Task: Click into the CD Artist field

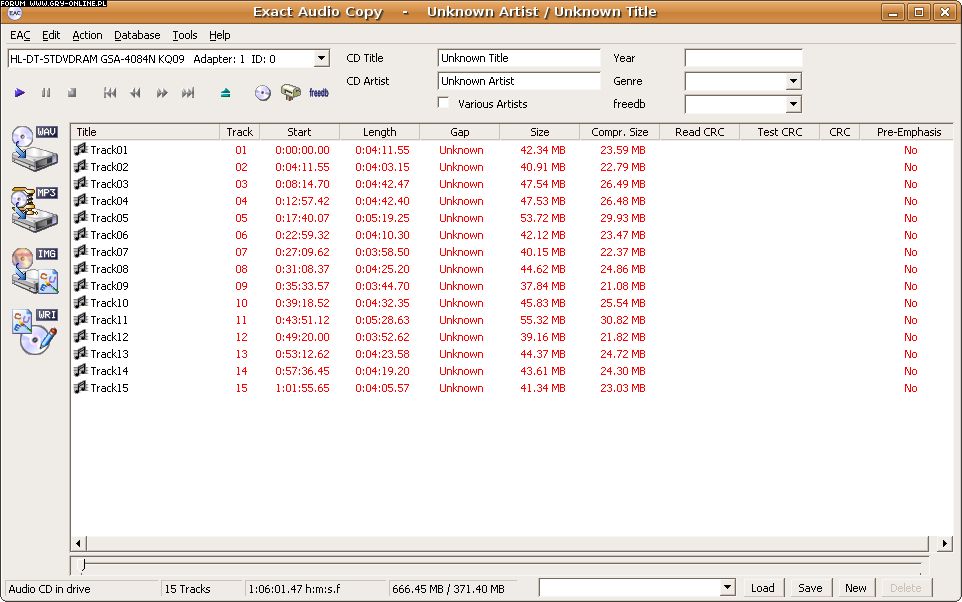Action: 518,81
